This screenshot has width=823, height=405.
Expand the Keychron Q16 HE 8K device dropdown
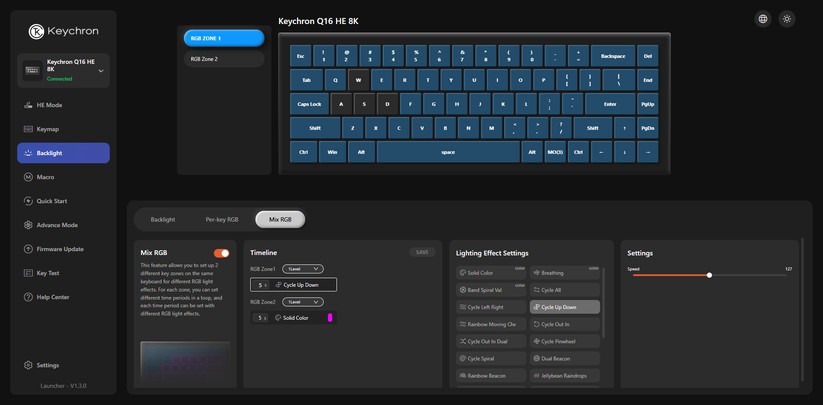point(101,71)
